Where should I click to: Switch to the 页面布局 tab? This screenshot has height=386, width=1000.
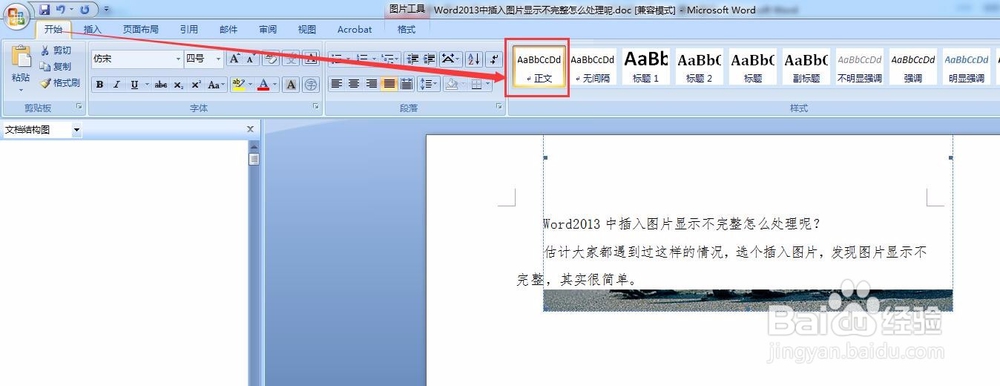pyautogui.click(x=140, y=29)
